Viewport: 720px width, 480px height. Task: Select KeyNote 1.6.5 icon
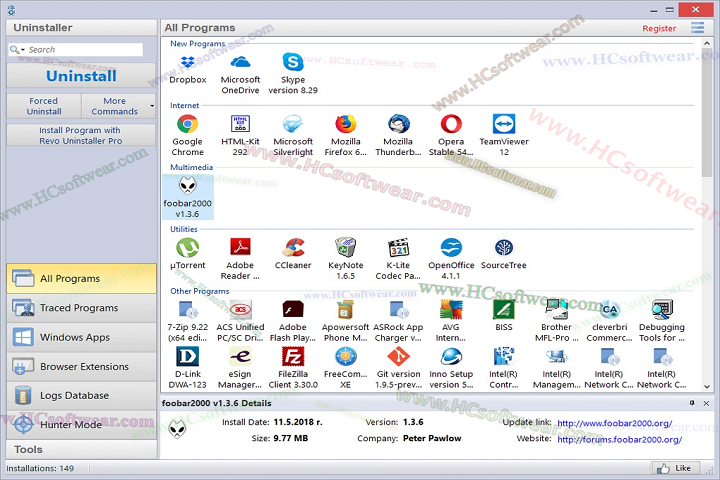click(x=346, y=248)
